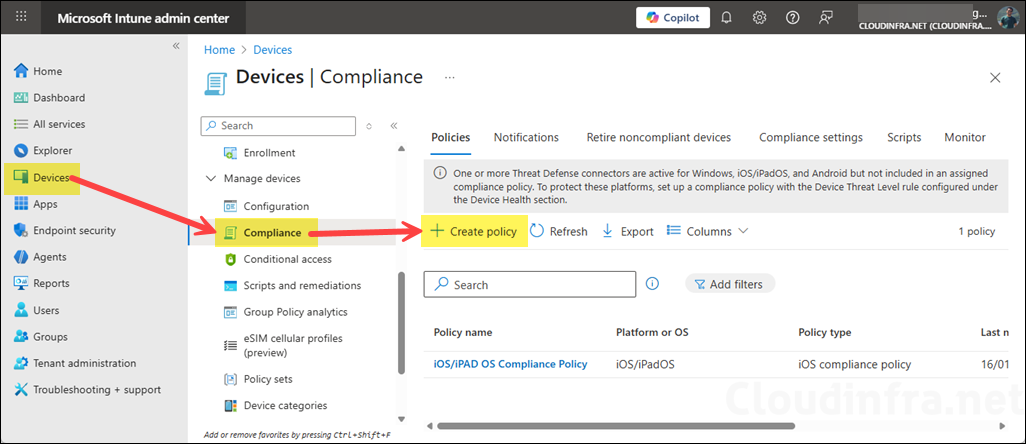Viewport: 1026px width, 444px height.
Task: Collapse the Devices menu pane with chevrons
Action: pyautogui.click(x=394, y=126)
